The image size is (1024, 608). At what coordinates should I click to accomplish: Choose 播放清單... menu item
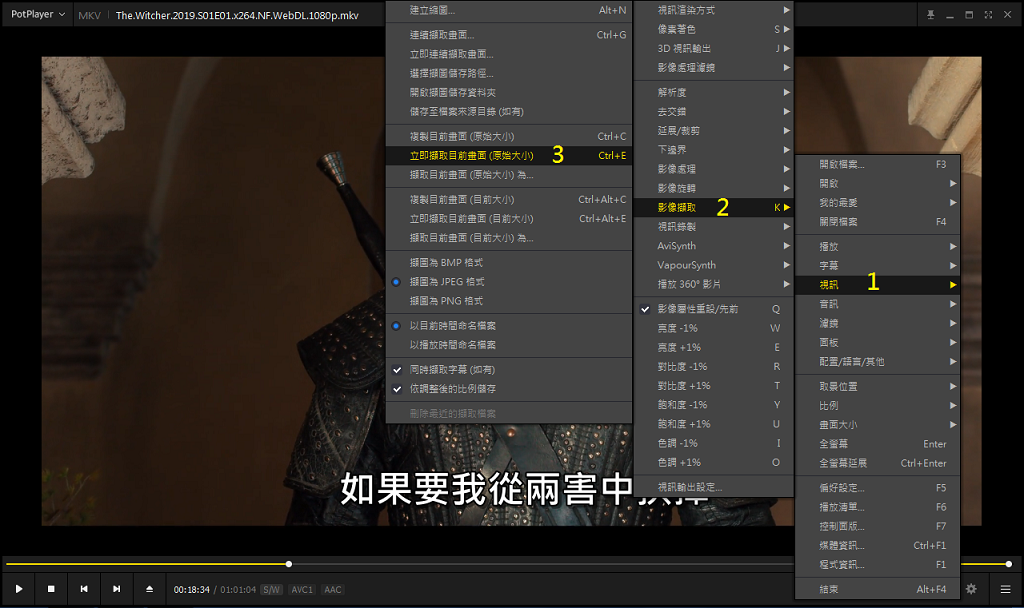[x=878, y=507]
